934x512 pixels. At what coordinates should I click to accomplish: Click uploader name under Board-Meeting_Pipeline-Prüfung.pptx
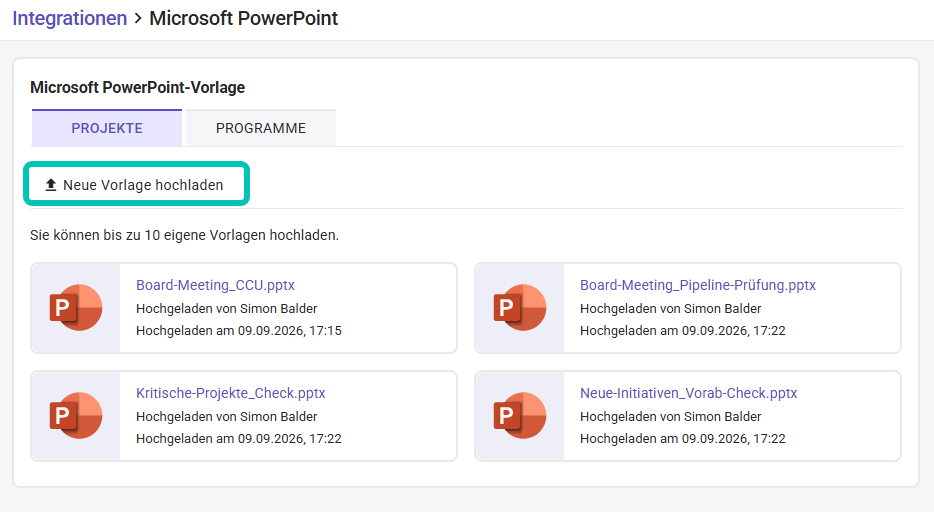723,308
